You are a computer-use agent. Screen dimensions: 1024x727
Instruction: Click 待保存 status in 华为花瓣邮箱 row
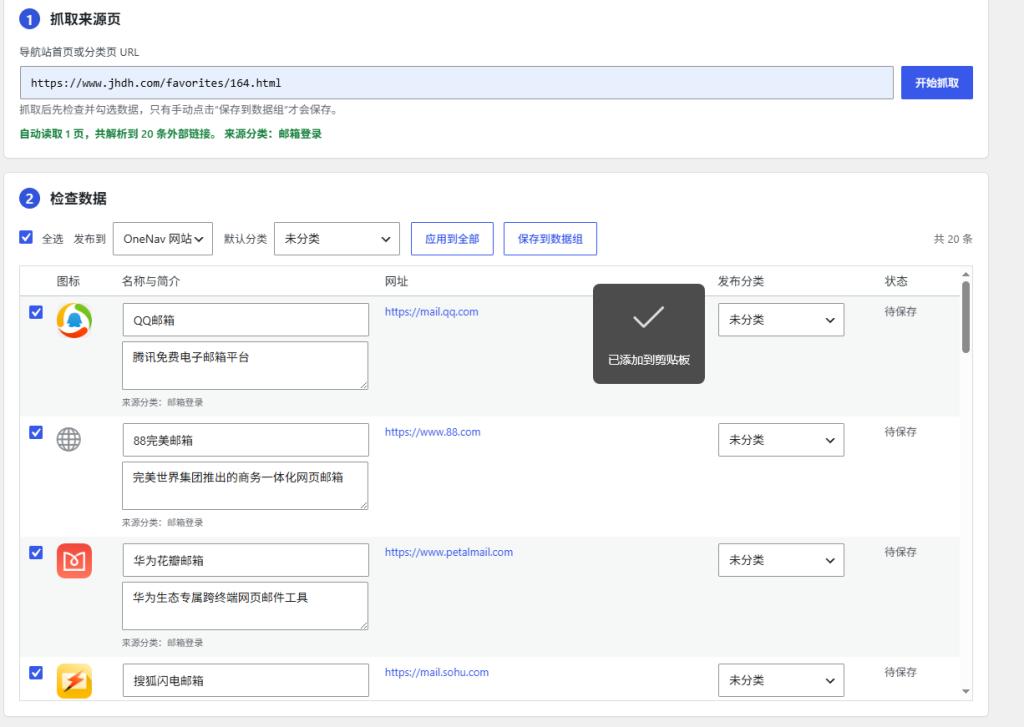coord(901,553)
